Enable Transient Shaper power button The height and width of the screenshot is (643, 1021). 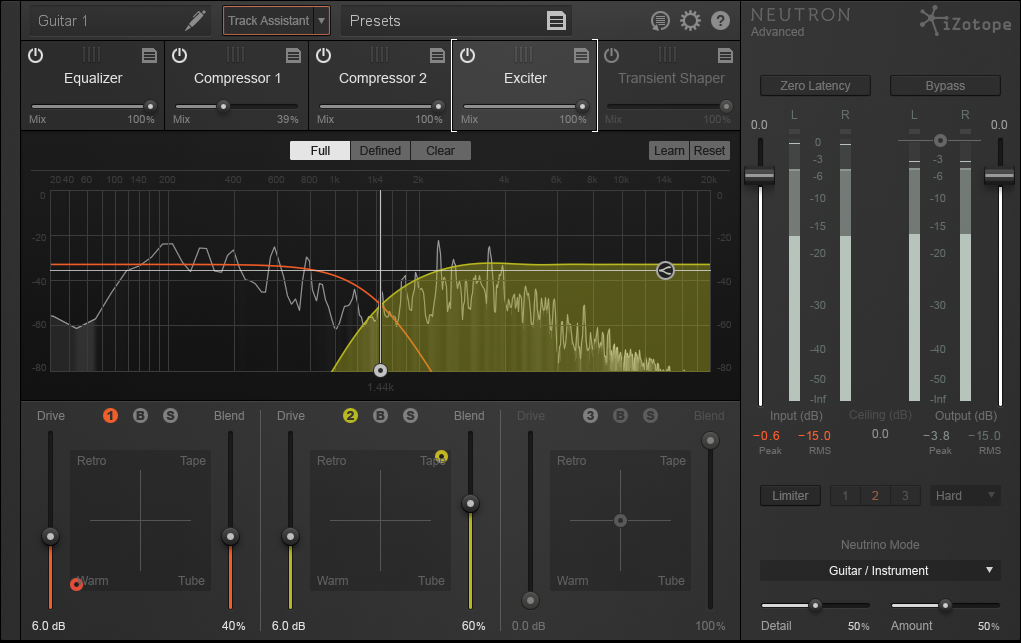[611, 55]
